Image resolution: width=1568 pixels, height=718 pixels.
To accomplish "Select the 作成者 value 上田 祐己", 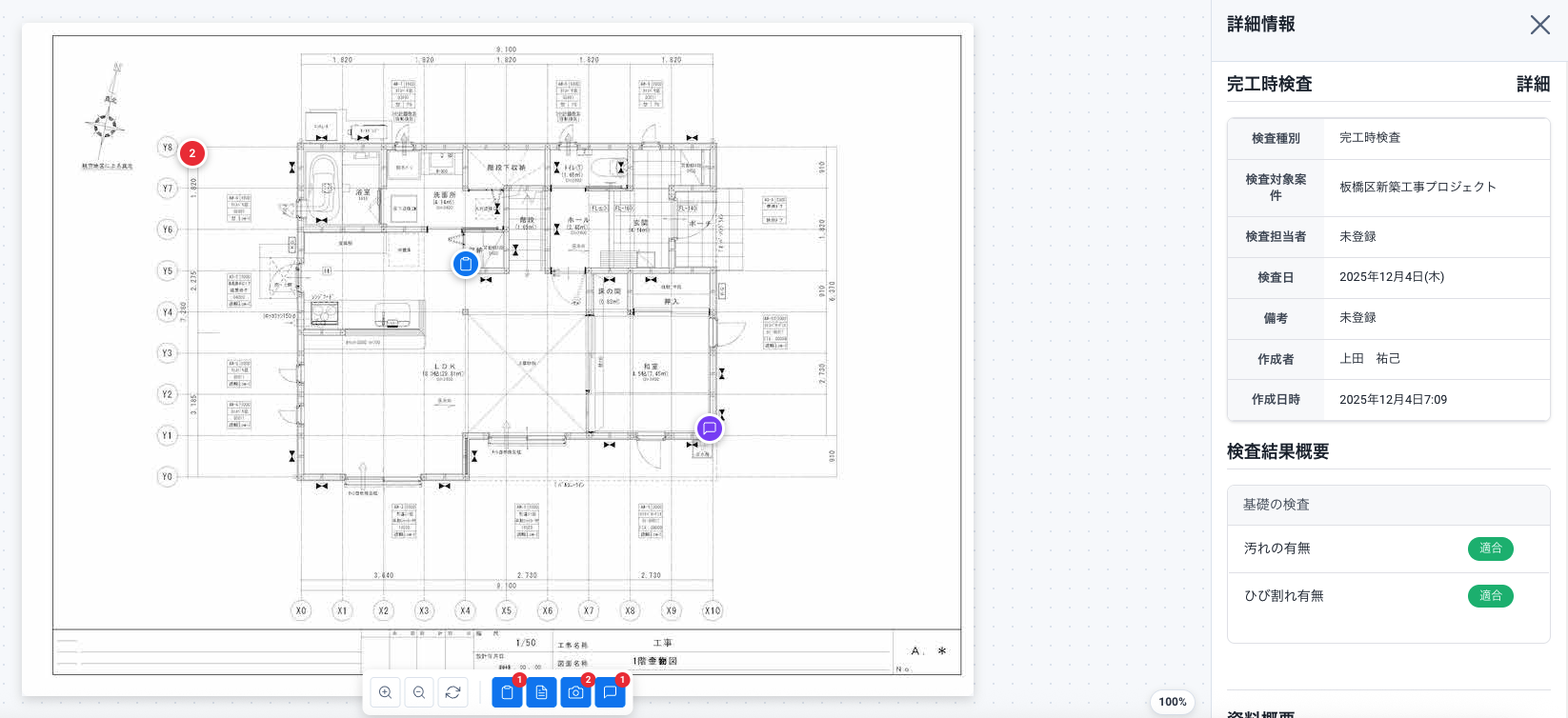I will pyautogui.click(x=1370, y=359).
